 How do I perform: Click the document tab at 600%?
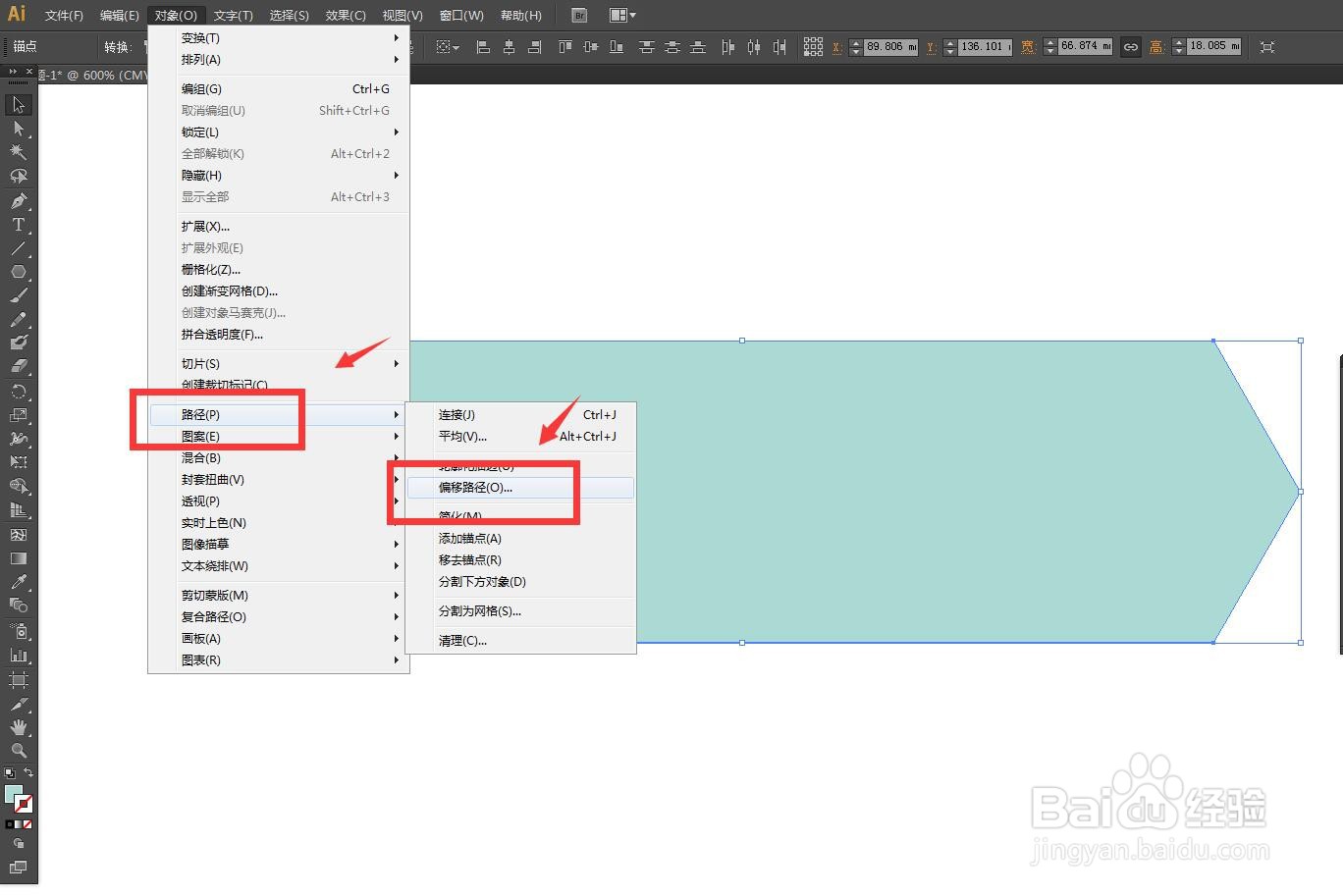[92, 75]
